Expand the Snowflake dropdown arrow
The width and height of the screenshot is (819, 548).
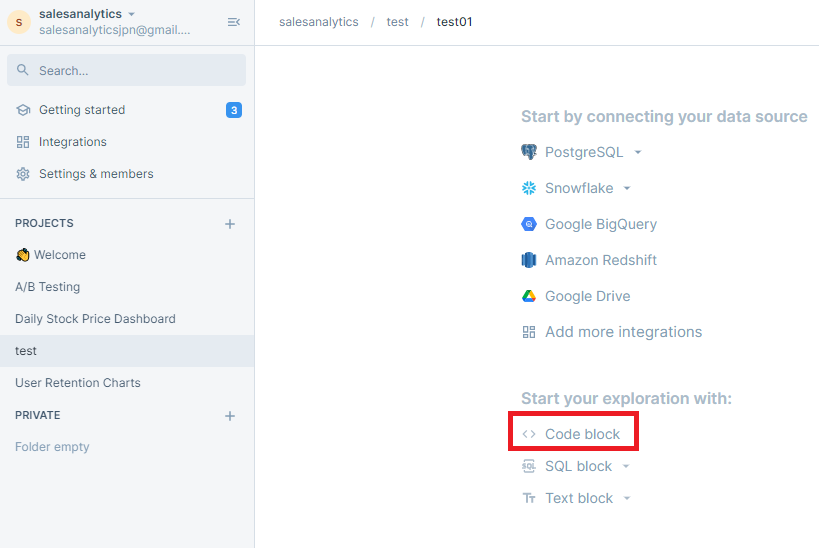tap(627, 189)
